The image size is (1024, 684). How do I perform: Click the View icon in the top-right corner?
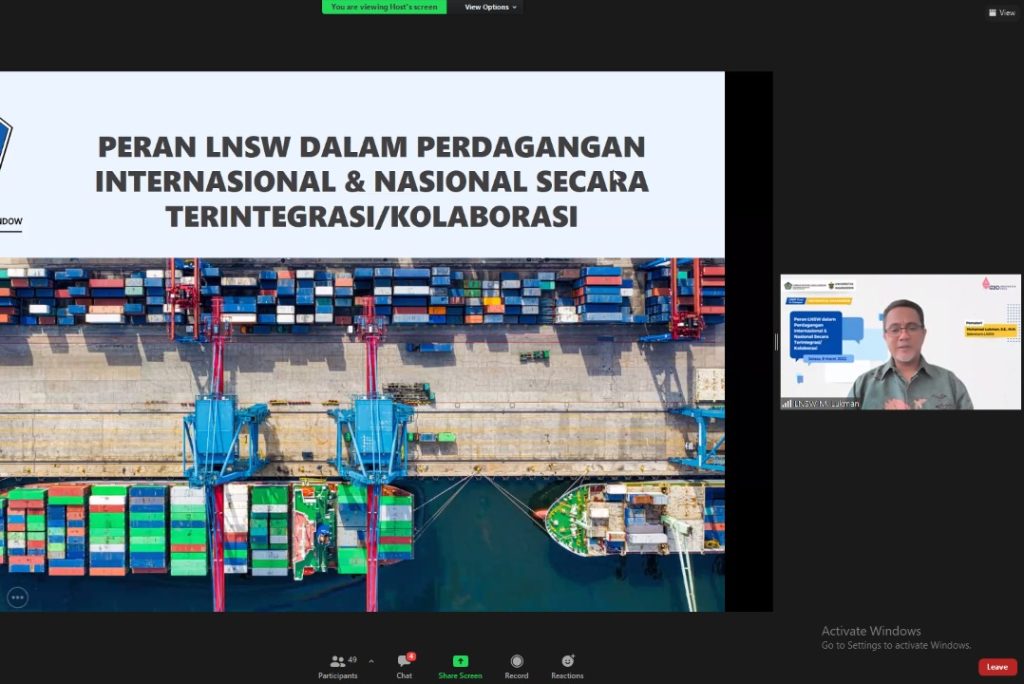tap(1001, 12)
